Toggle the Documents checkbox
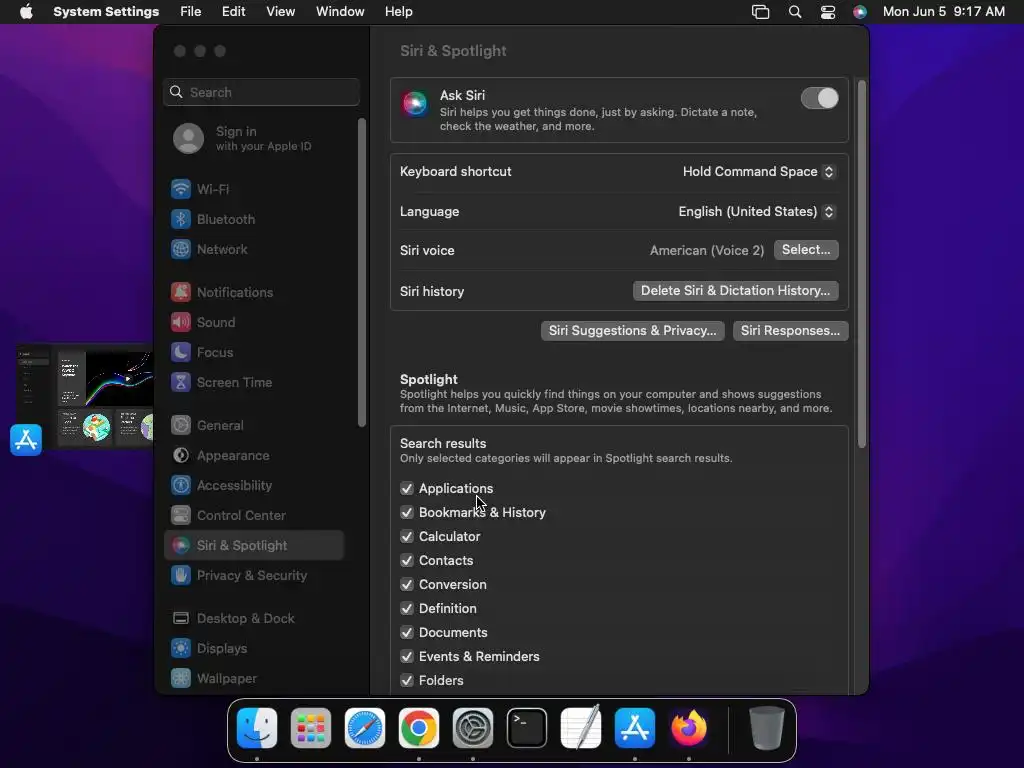The image size is (1024, 768). click(x=407, y=633)
